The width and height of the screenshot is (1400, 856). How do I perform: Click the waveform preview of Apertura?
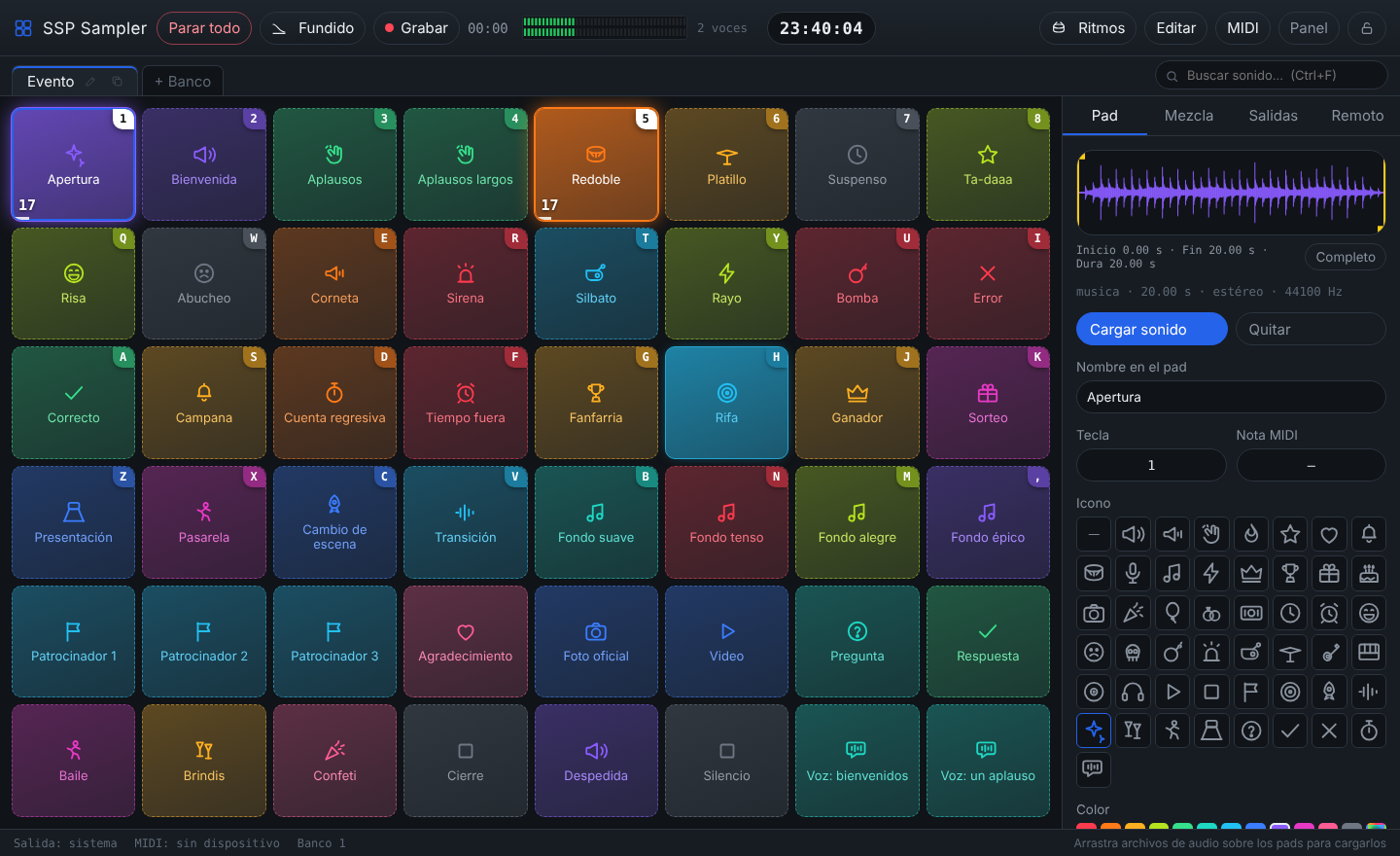[1231, 192]
